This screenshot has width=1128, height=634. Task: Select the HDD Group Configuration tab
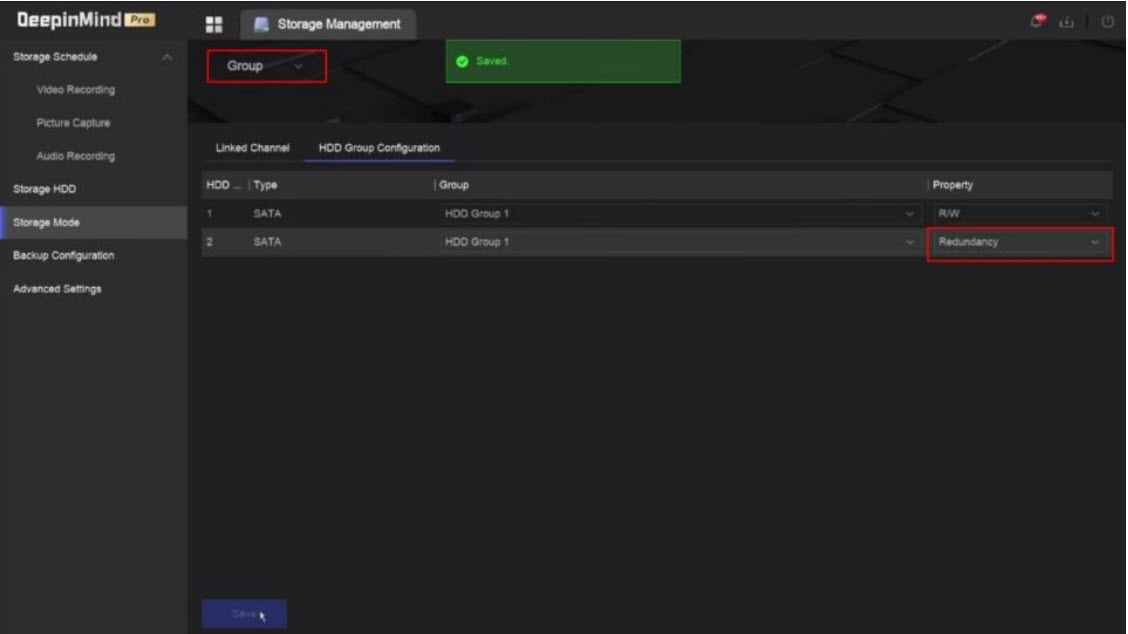pyautogui.click(x=379, y=148)
